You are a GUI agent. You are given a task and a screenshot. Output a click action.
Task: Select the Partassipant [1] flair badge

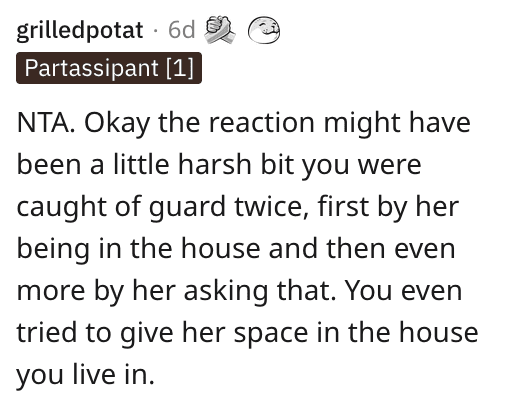pos(109,68)
